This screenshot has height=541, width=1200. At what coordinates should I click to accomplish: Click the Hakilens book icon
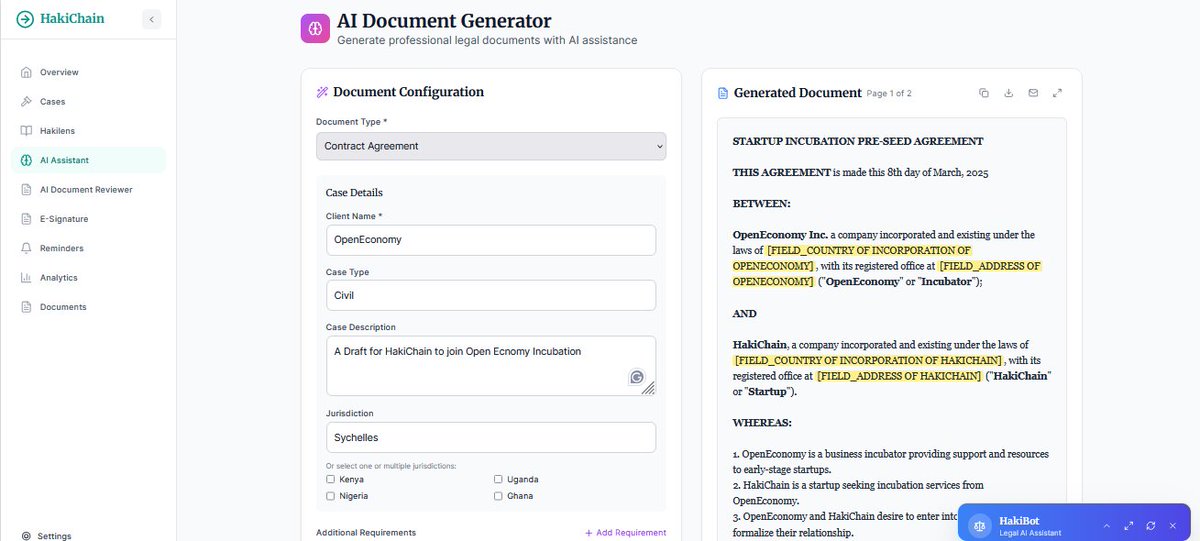26,131
